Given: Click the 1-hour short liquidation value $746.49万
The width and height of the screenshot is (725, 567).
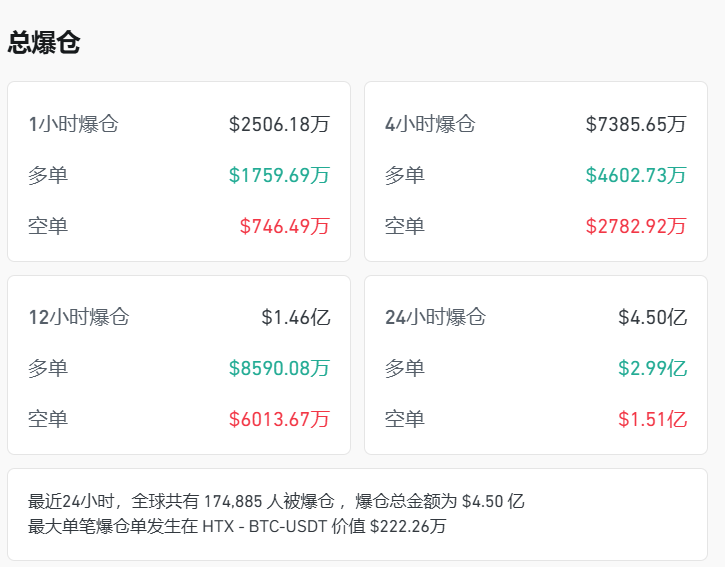Looking at the screenshot, I should 285,226.
